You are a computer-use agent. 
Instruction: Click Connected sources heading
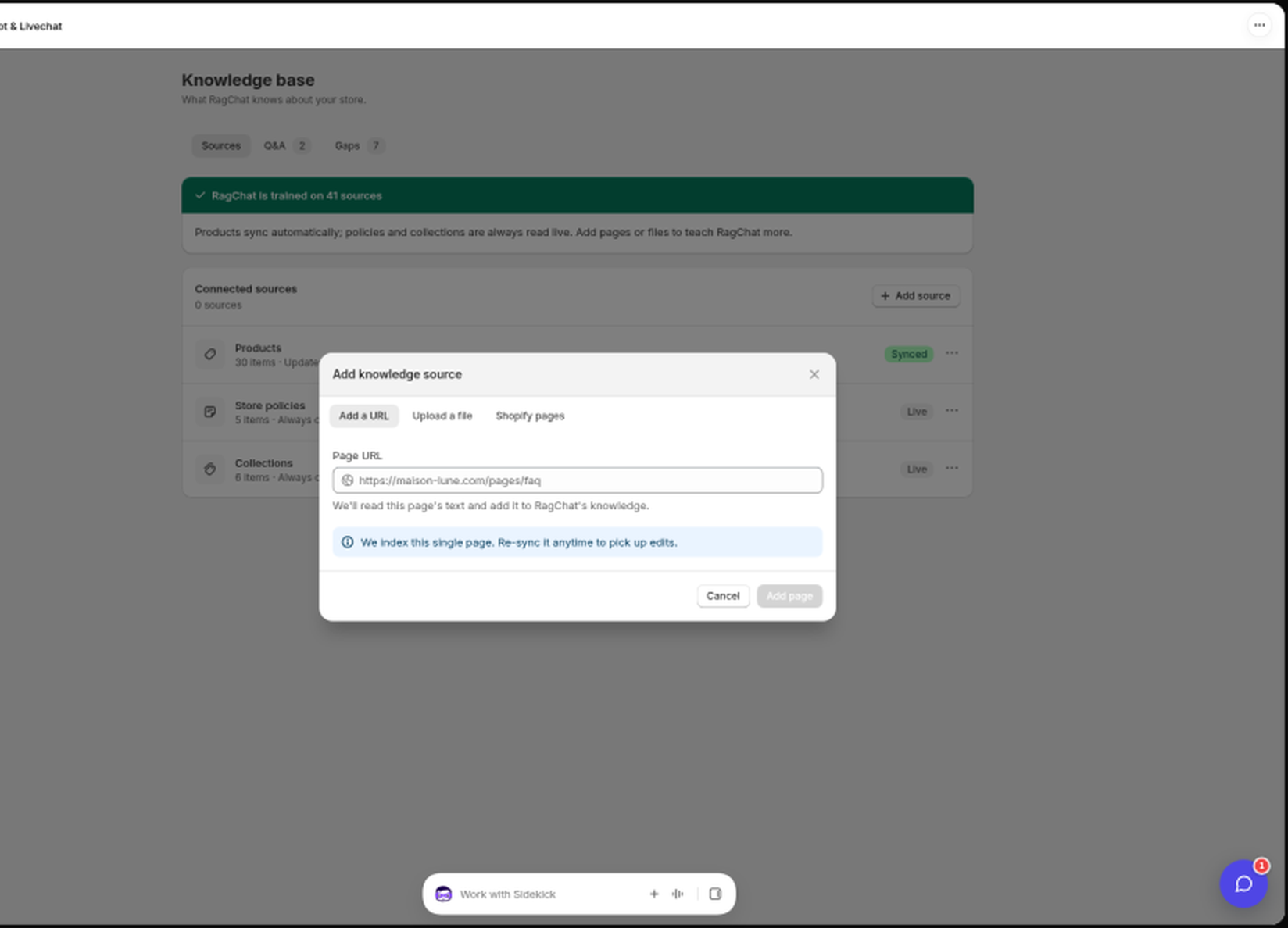[245, 289]
